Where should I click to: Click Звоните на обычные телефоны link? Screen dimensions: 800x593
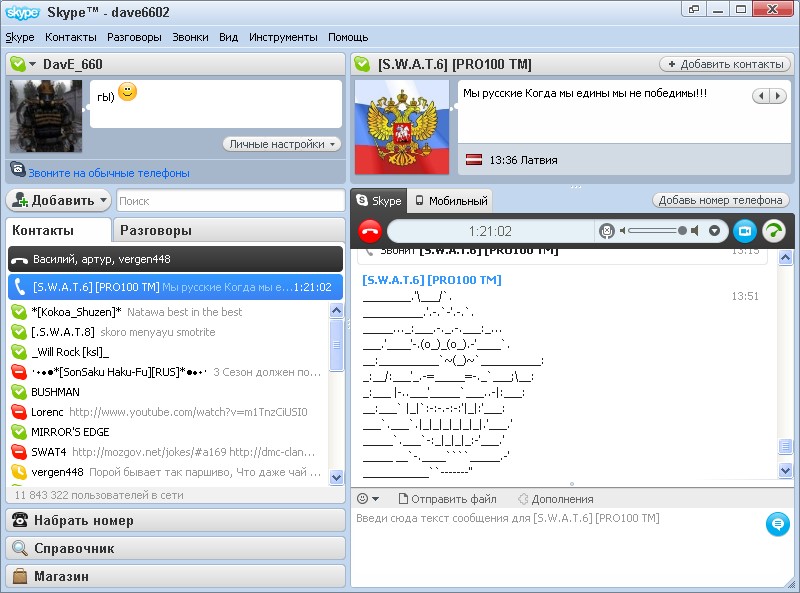(108, 173)
